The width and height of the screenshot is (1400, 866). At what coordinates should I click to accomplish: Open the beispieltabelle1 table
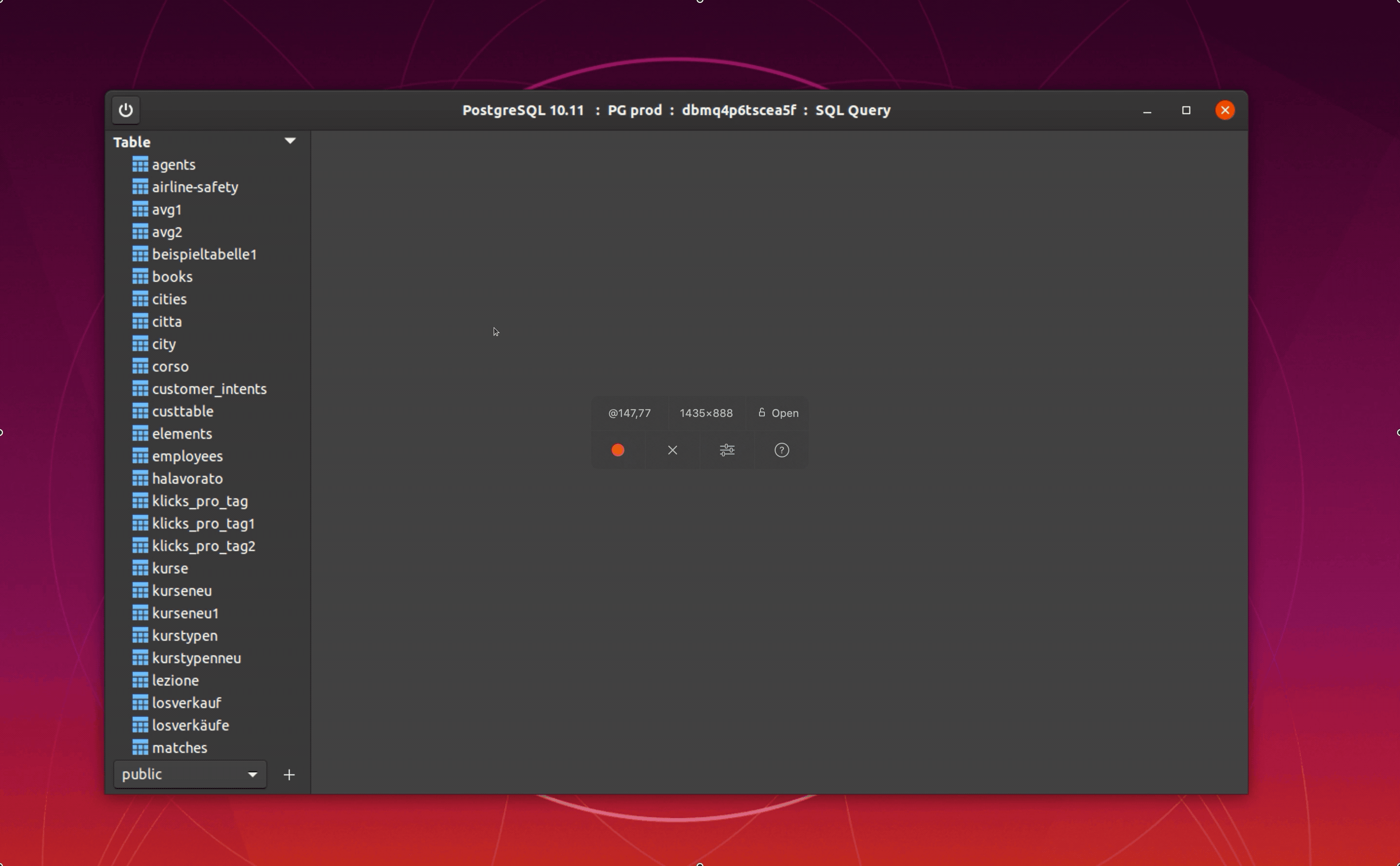tap(204, 255)
